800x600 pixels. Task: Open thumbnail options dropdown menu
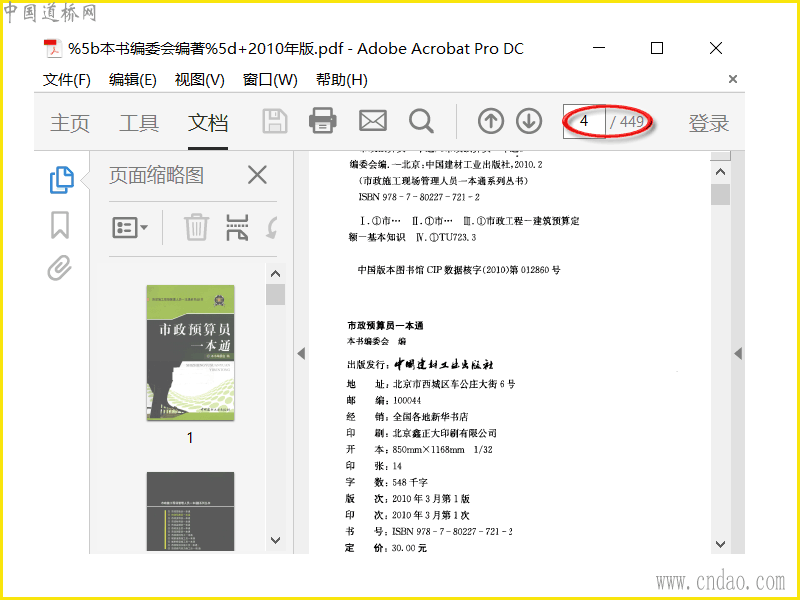click(x=130, y=228)
